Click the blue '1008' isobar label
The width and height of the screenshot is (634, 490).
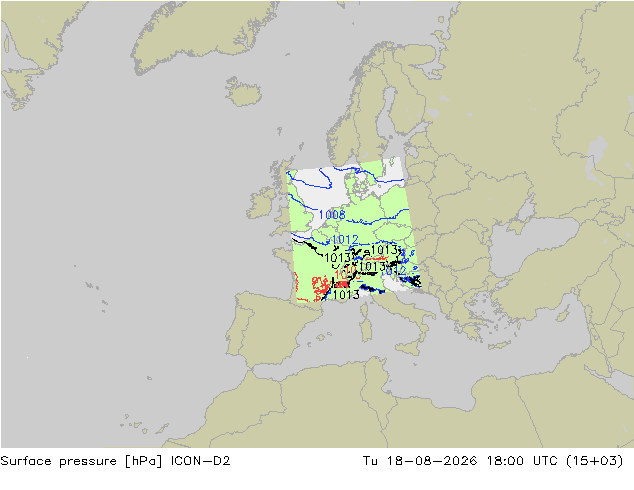click(x=332, y=215)
